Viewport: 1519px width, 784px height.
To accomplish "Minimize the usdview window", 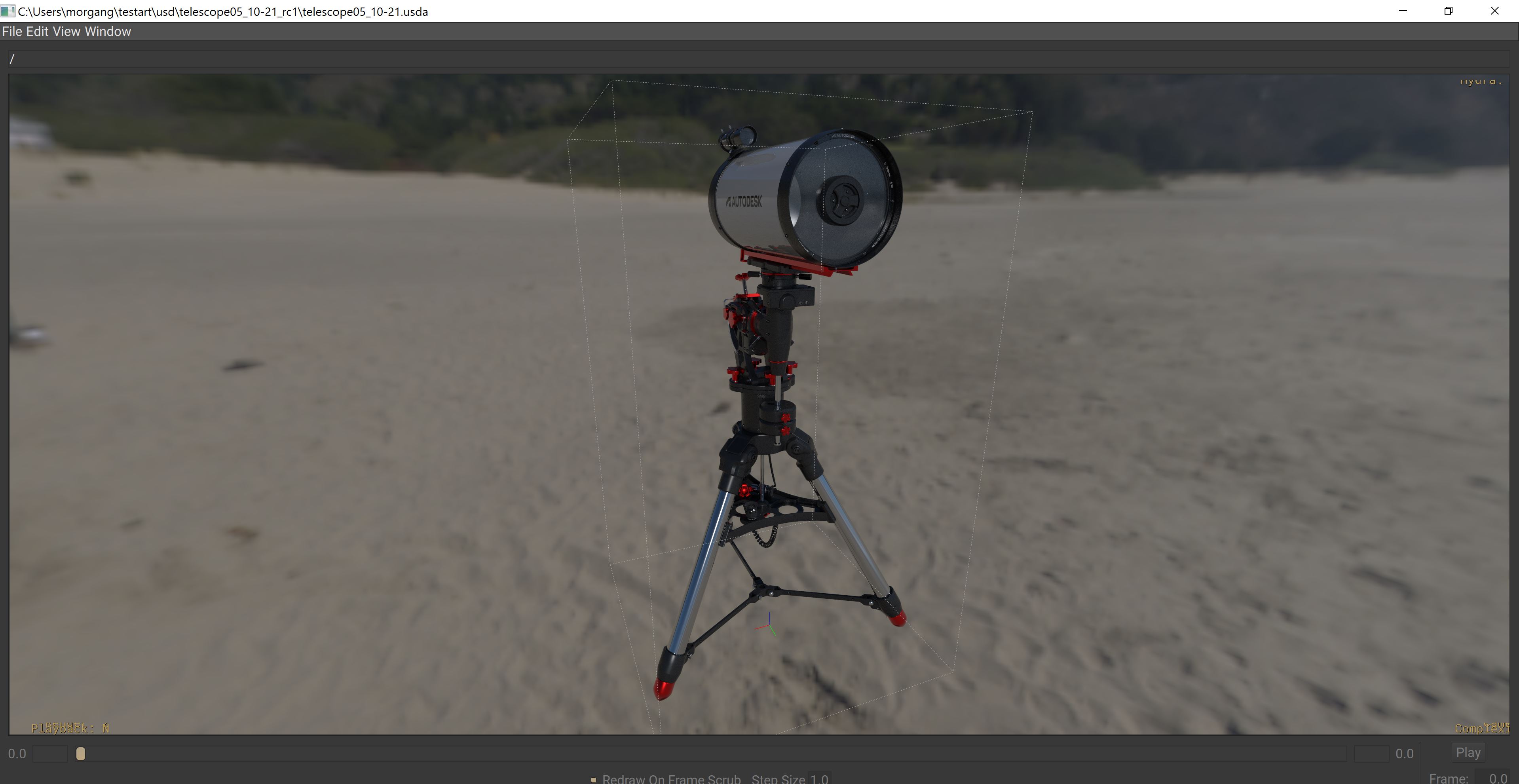I will (1403, 11).
